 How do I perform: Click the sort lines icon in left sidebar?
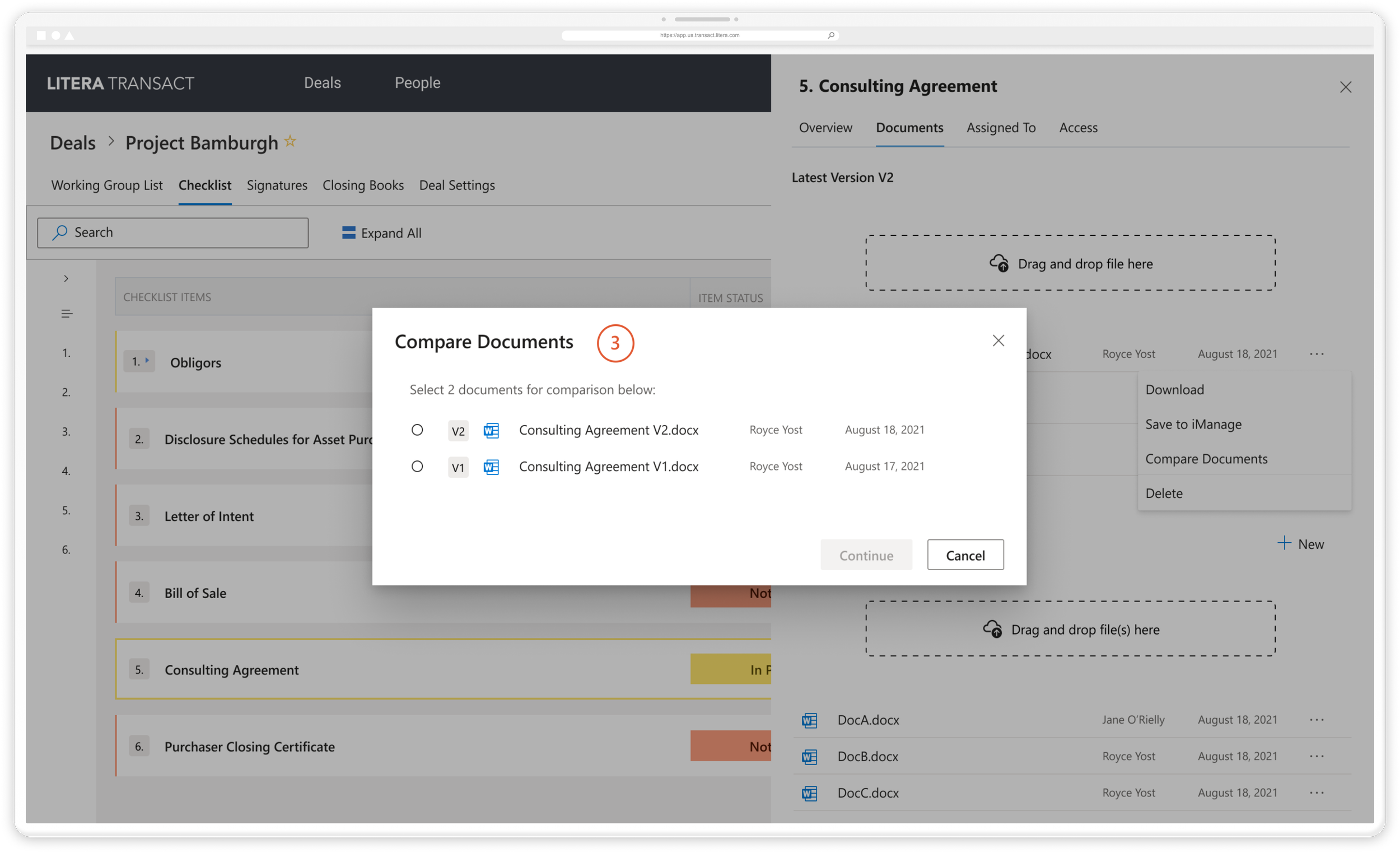point(67,313)
